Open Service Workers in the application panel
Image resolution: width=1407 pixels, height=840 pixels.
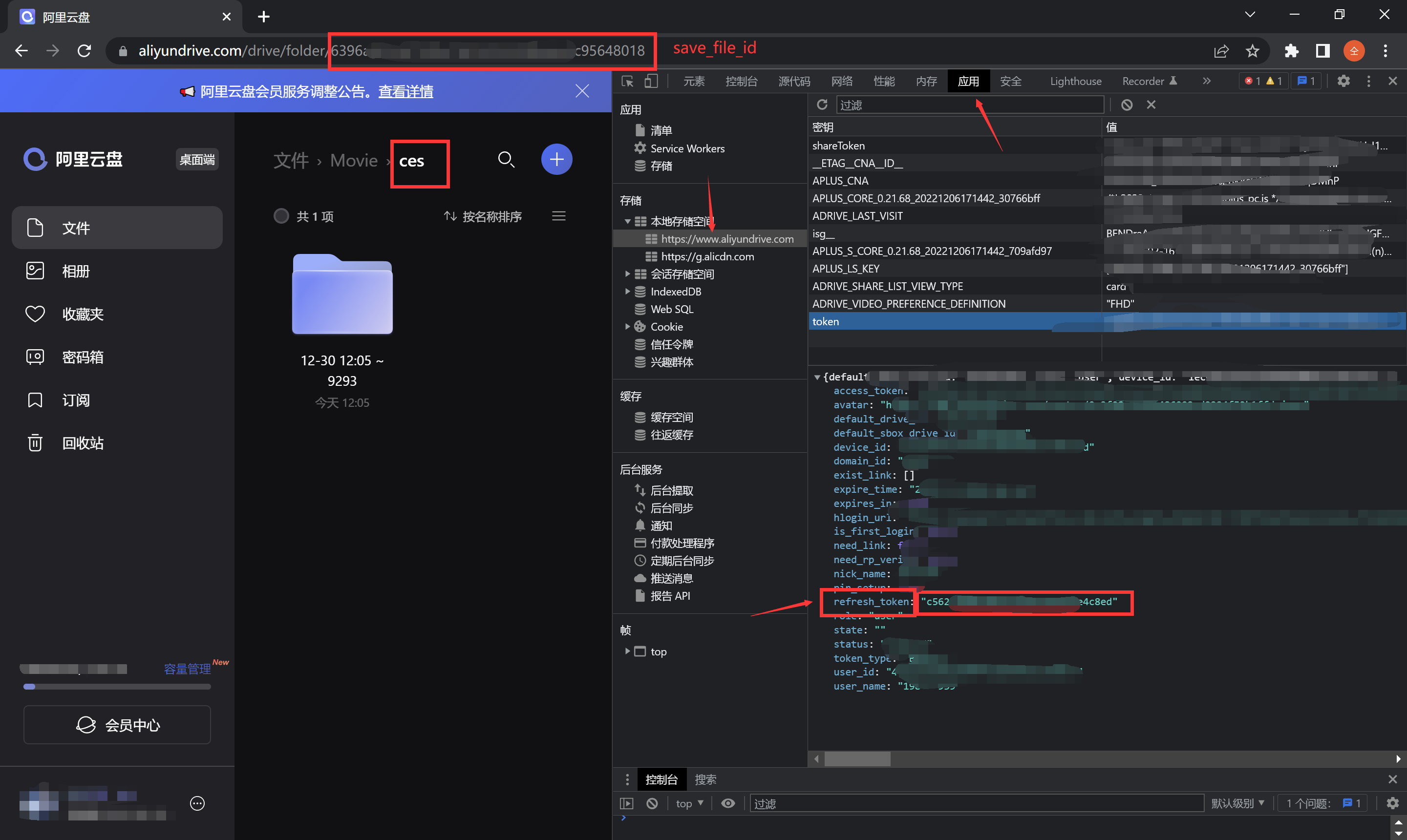[x=687, y=148]
